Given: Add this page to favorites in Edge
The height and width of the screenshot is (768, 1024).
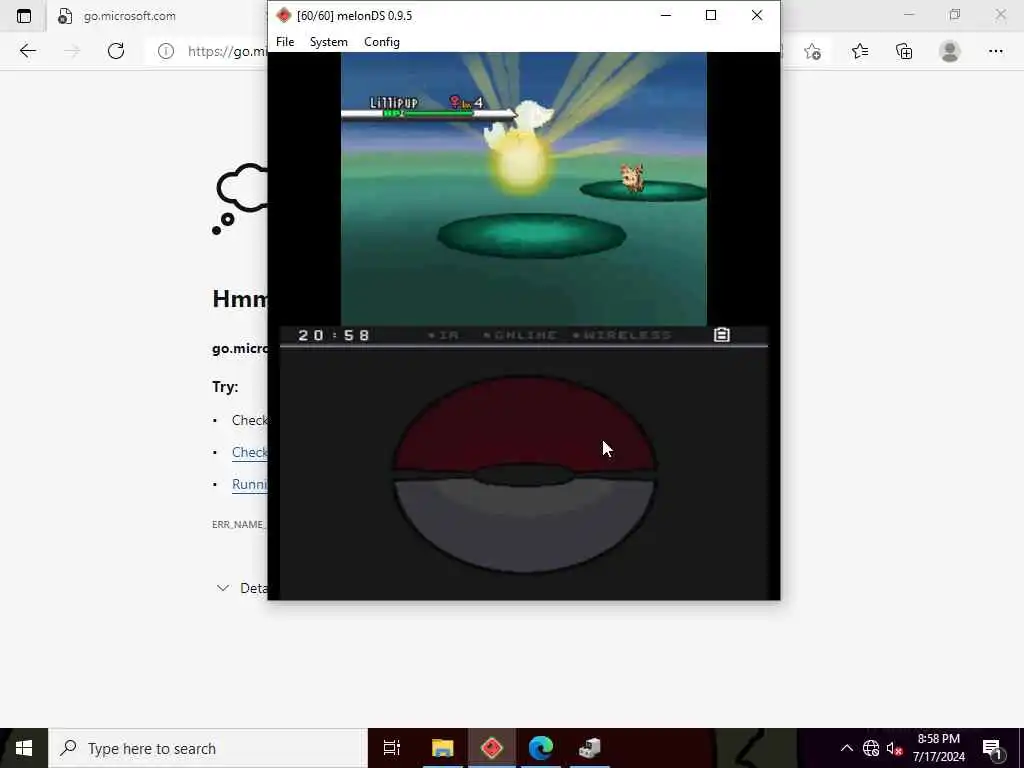Looking at the screenshot, I should 812,52.
